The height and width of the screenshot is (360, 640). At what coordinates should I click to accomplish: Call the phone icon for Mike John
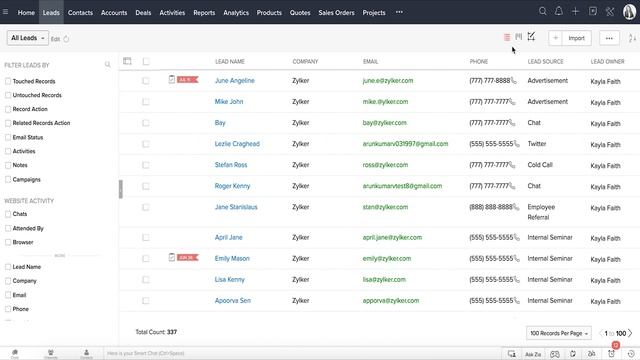[512, 102]
